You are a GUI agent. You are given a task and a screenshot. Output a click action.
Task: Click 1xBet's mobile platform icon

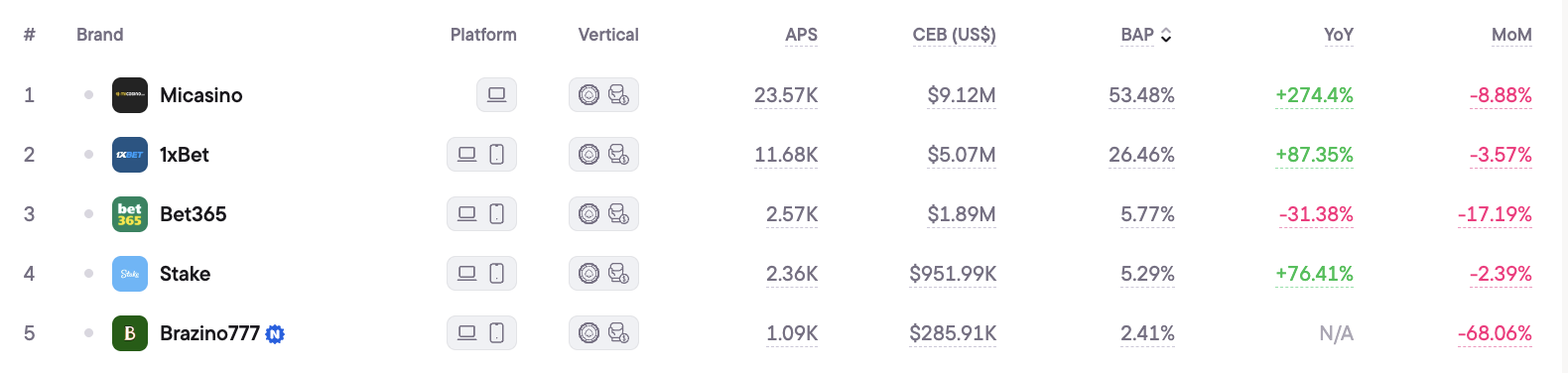click(x=497, y=155)
